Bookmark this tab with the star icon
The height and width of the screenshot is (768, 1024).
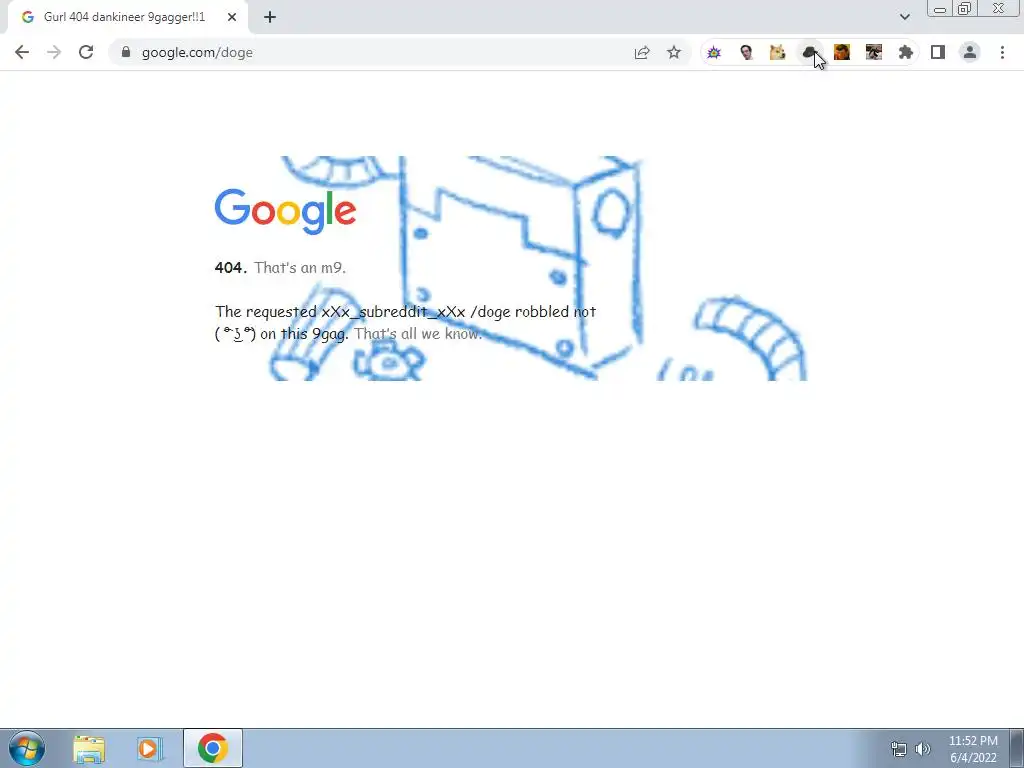pyautogui.click(x=674, y=52)
